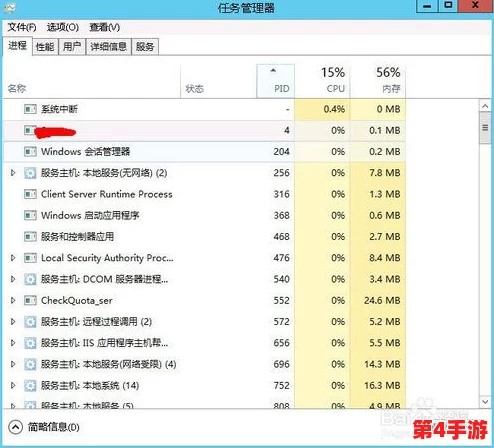Click gear icon for 服务主机: 远程过程调用
This screenshot has height=448, width=494.
(x=30, y=322)
